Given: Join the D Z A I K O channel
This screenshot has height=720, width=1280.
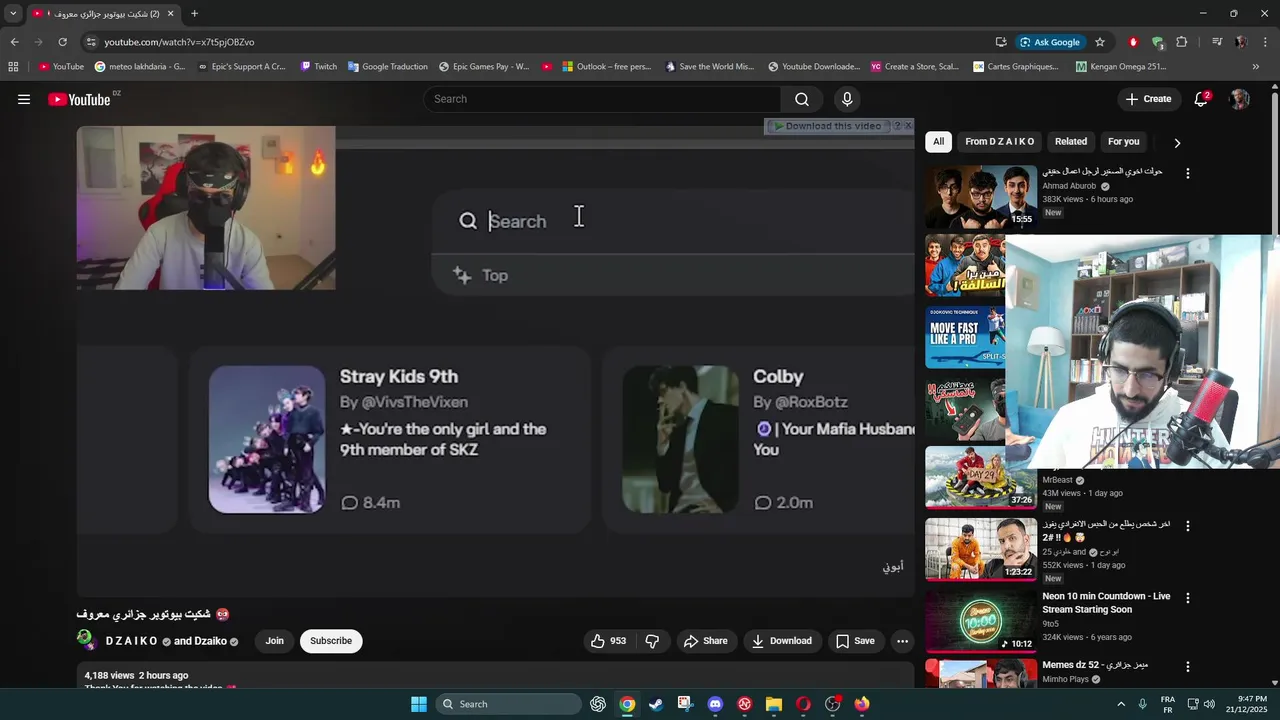Looking at the screenshot, I should 275,641.
